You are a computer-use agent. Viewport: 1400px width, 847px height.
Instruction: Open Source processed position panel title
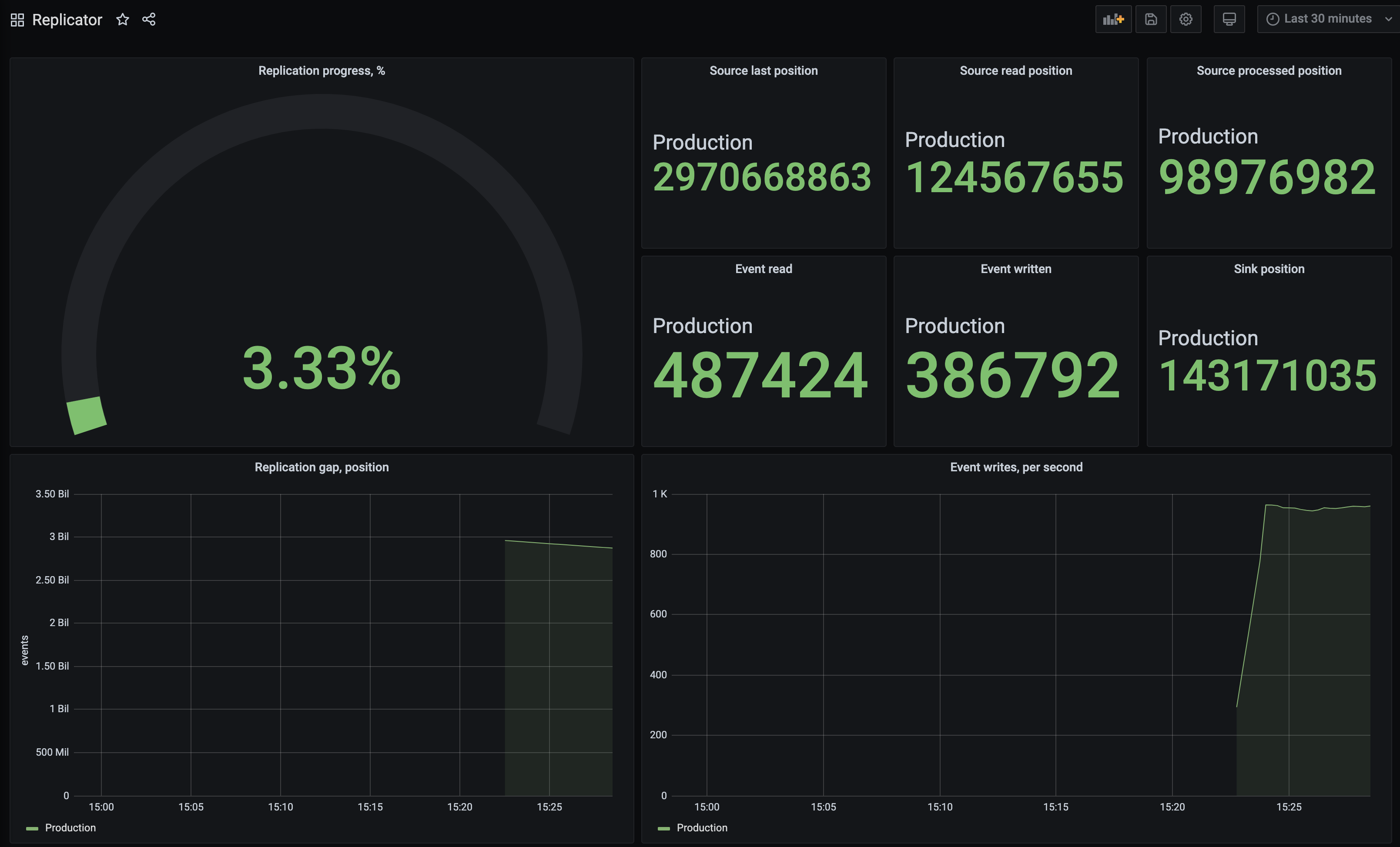click(x=1269, y=70)
